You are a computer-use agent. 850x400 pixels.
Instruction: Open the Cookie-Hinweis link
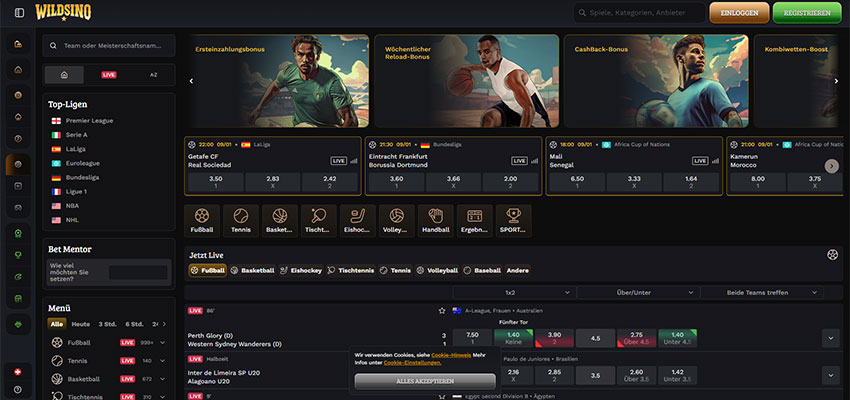click(451, 355)
